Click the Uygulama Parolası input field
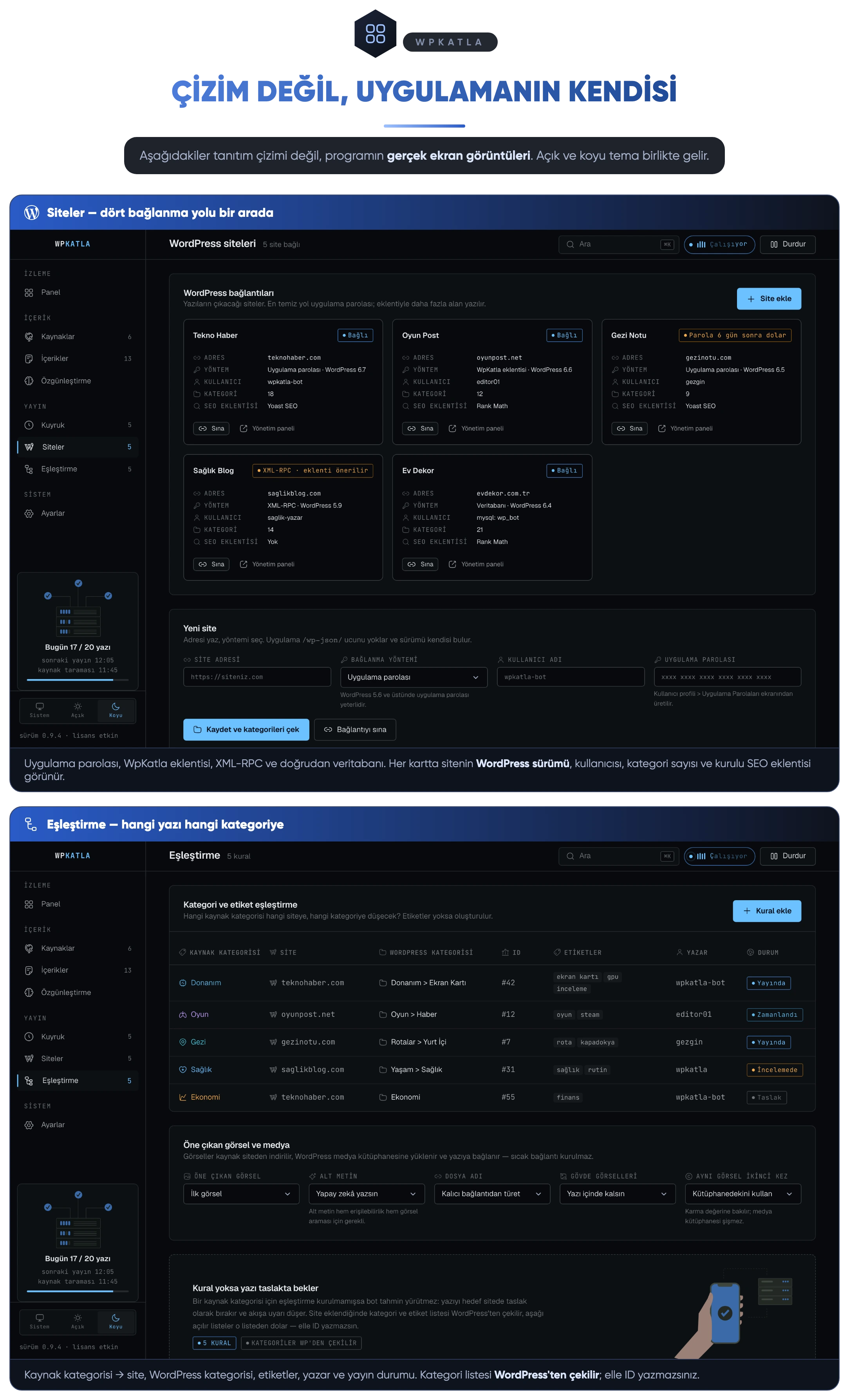849x1400 pixels. coord(727,677)
